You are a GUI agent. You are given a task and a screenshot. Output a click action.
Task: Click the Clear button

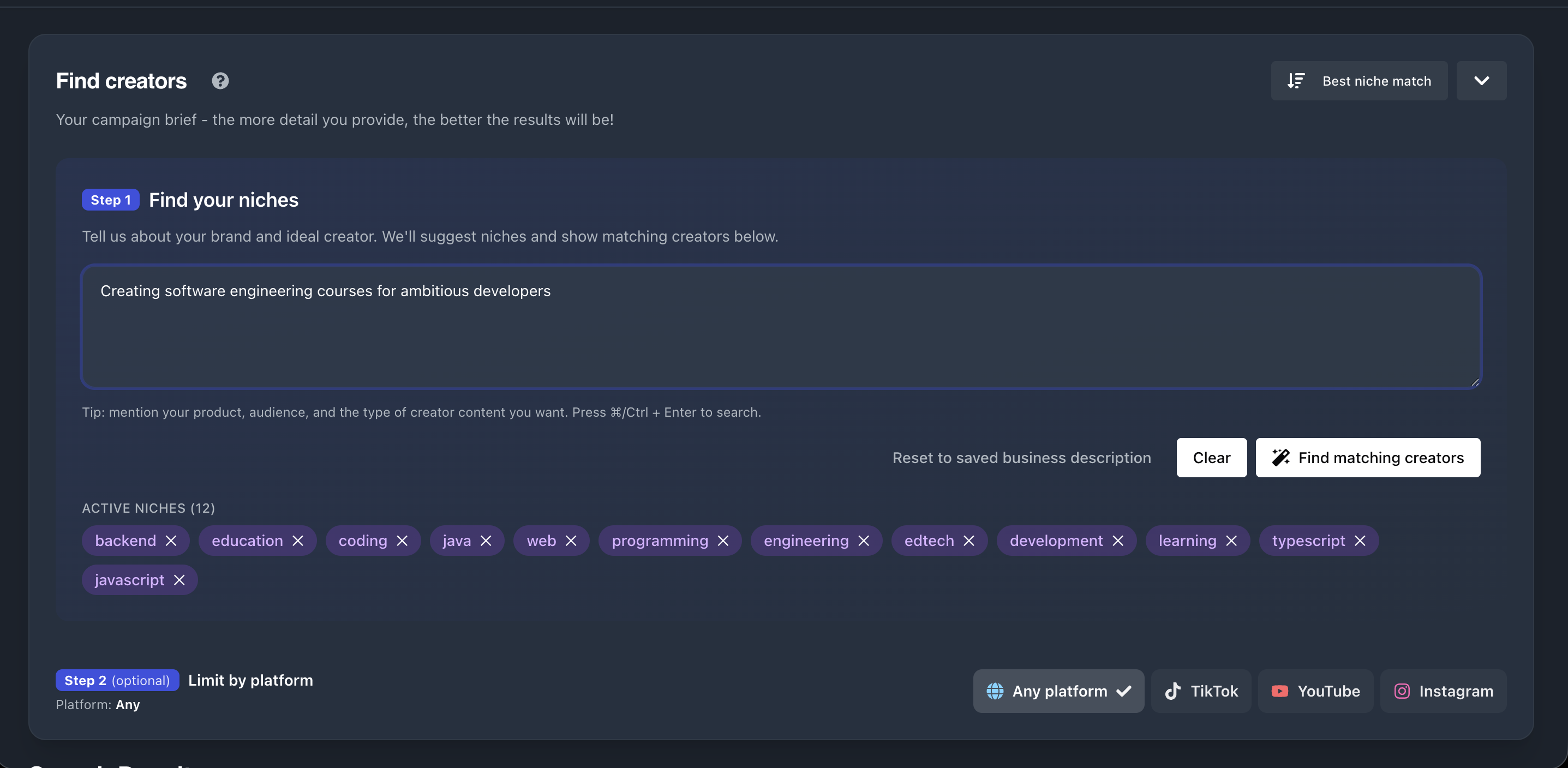tap(1211, 458)
